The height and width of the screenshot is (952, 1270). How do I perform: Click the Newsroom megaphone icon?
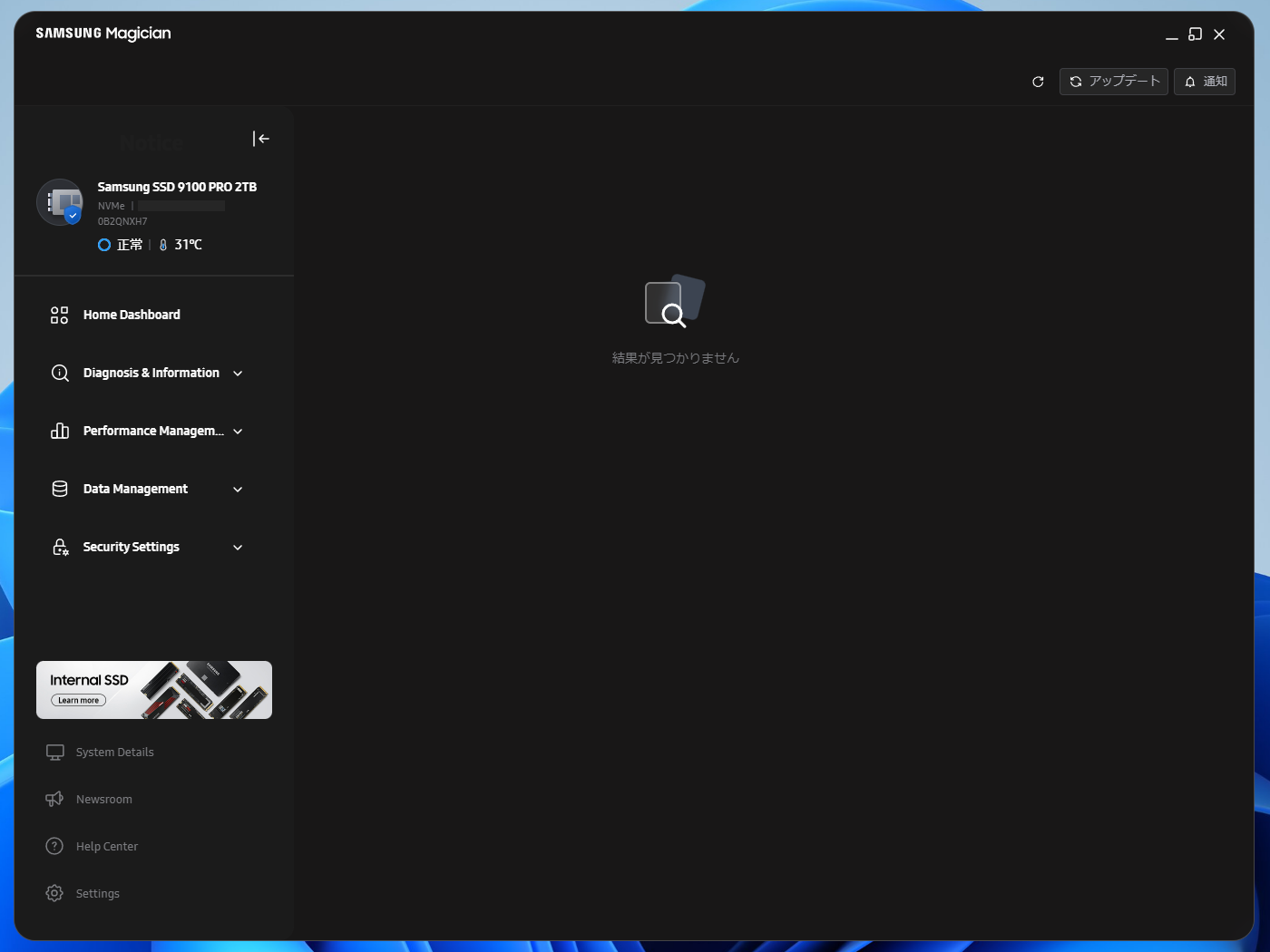(54, 799)
